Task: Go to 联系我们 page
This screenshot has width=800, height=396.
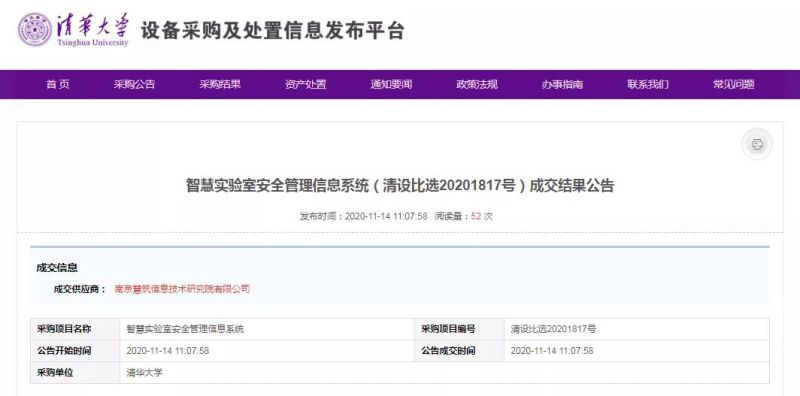Action: pos(648,85)
